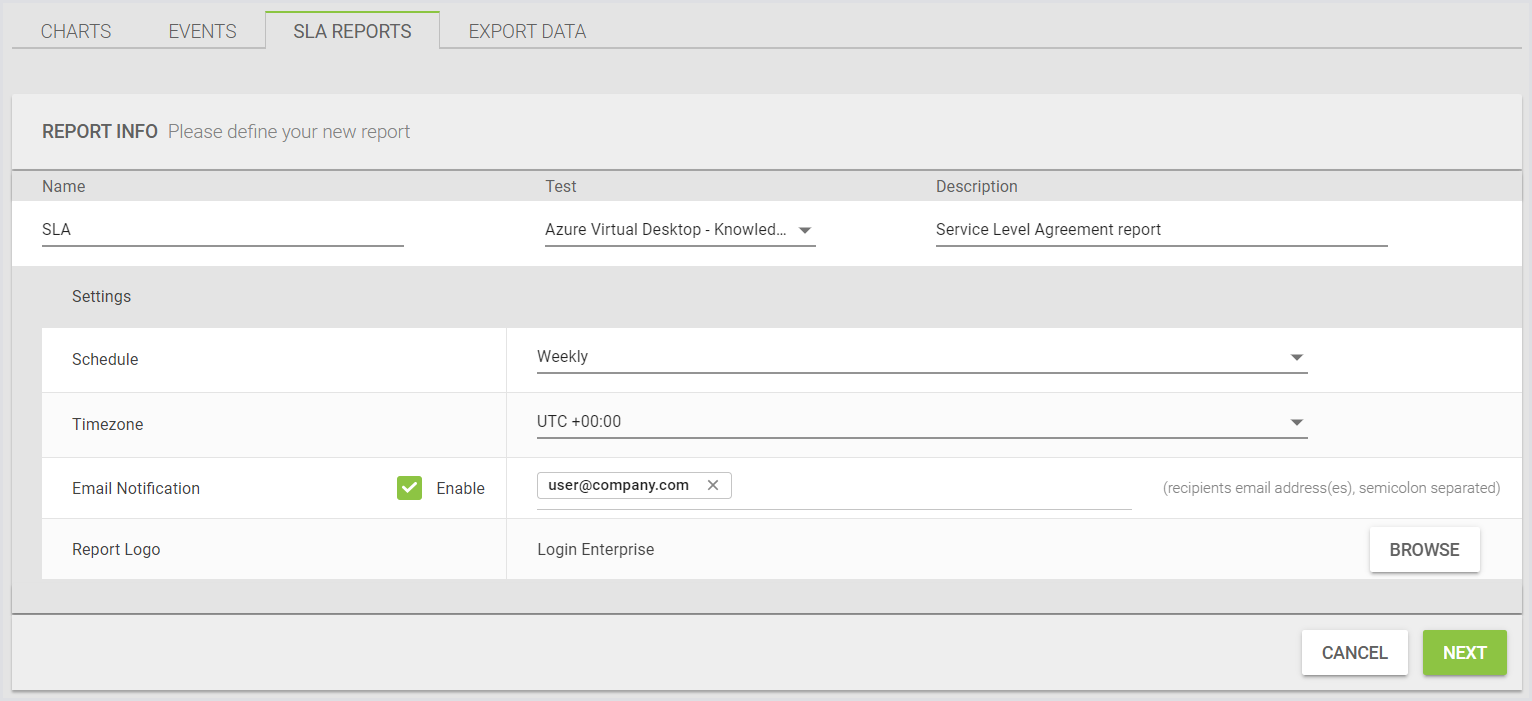Uncheck the Email Notification Enable checkbox
This screenshot has height=701, width=1532.
[x=409, y=488]
